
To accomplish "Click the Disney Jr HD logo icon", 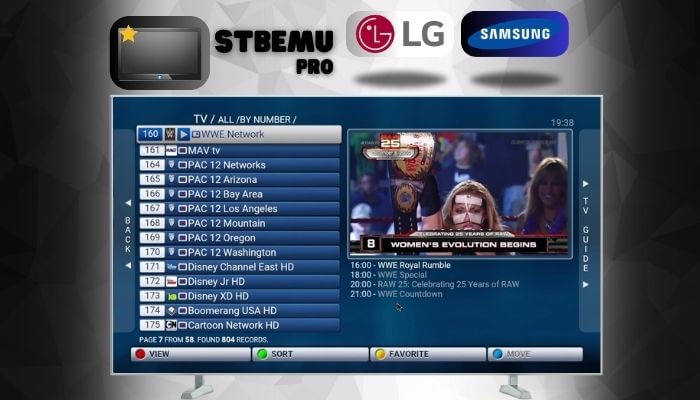I will point(171,282).
